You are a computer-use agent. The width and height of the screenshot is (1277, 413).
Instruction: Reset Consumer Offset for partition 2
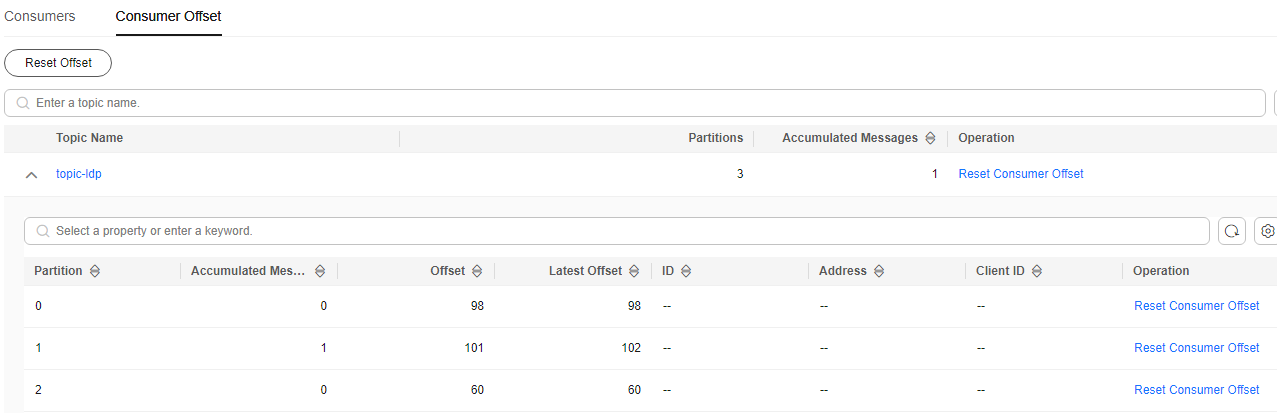tap(1197, 390)
